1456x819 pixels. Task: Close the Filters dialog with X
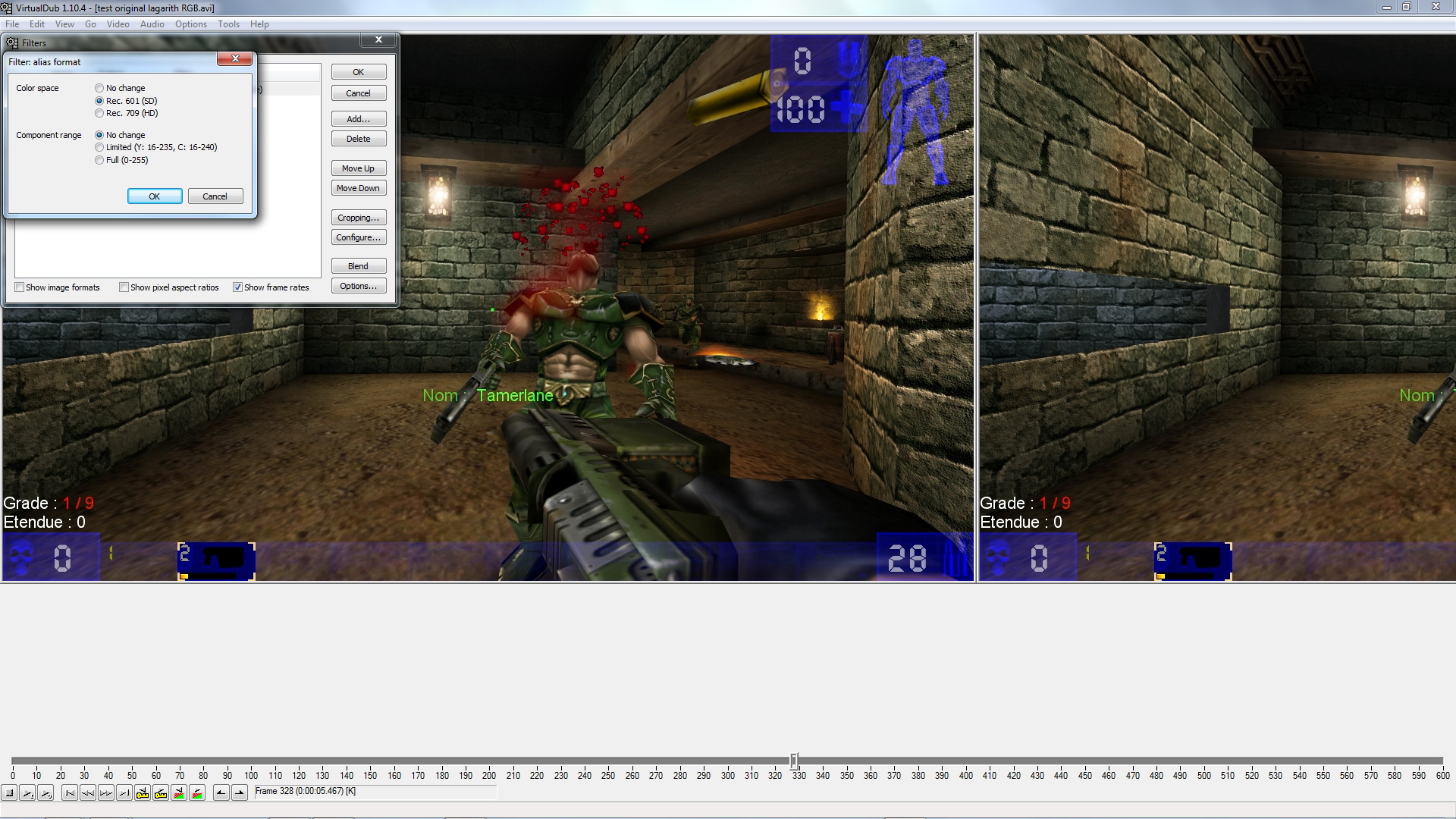point(378,40)
